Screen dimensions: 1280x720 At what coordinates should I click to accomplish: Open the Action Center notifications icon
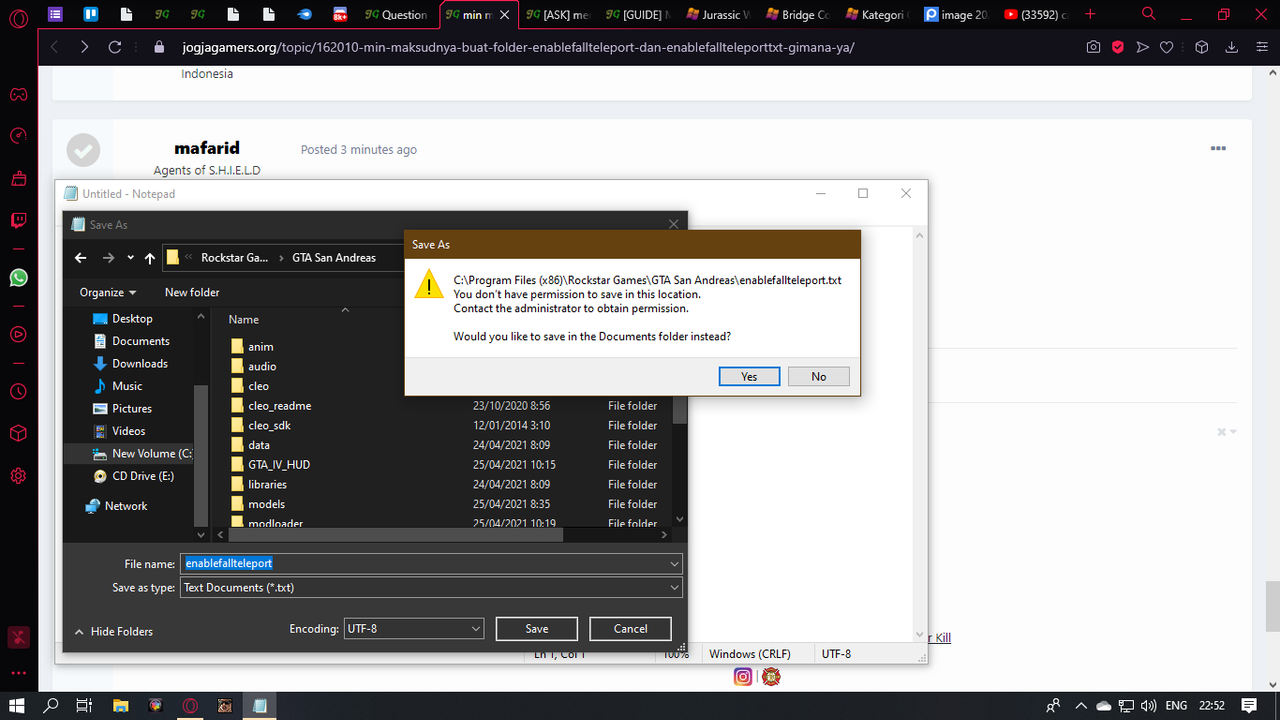pyautogui.click(x=1248, y=706)
